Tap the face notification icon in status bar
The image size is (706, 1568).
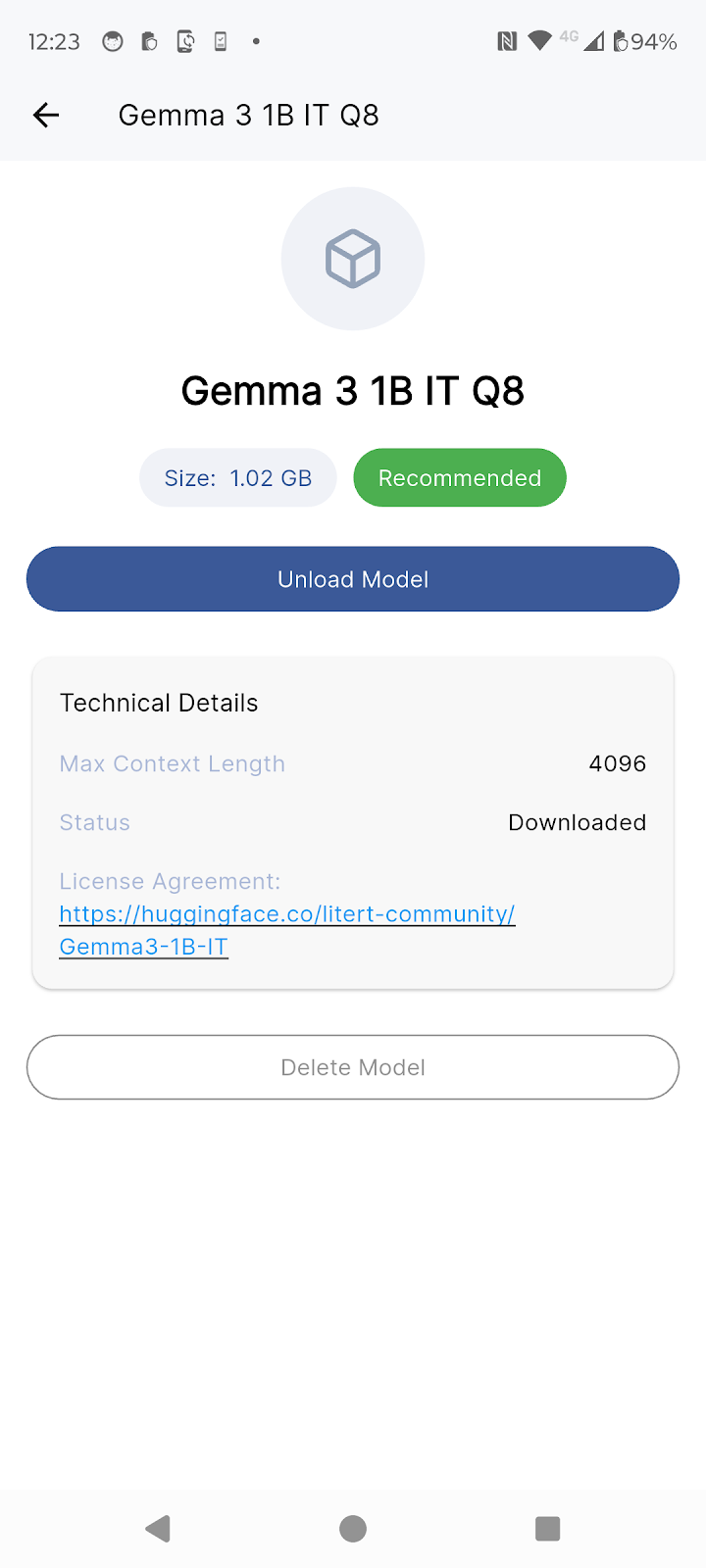pyautogui.click(x=113, y=41)
